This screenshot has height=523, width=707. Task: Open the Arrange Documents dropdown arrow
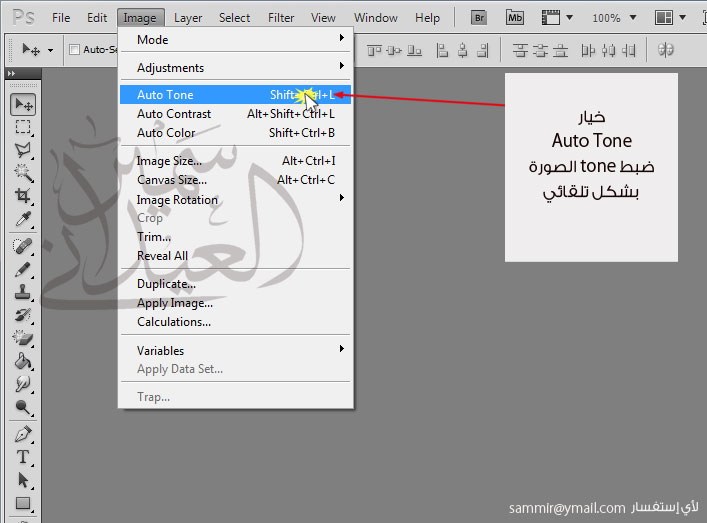tap(682, 18)
